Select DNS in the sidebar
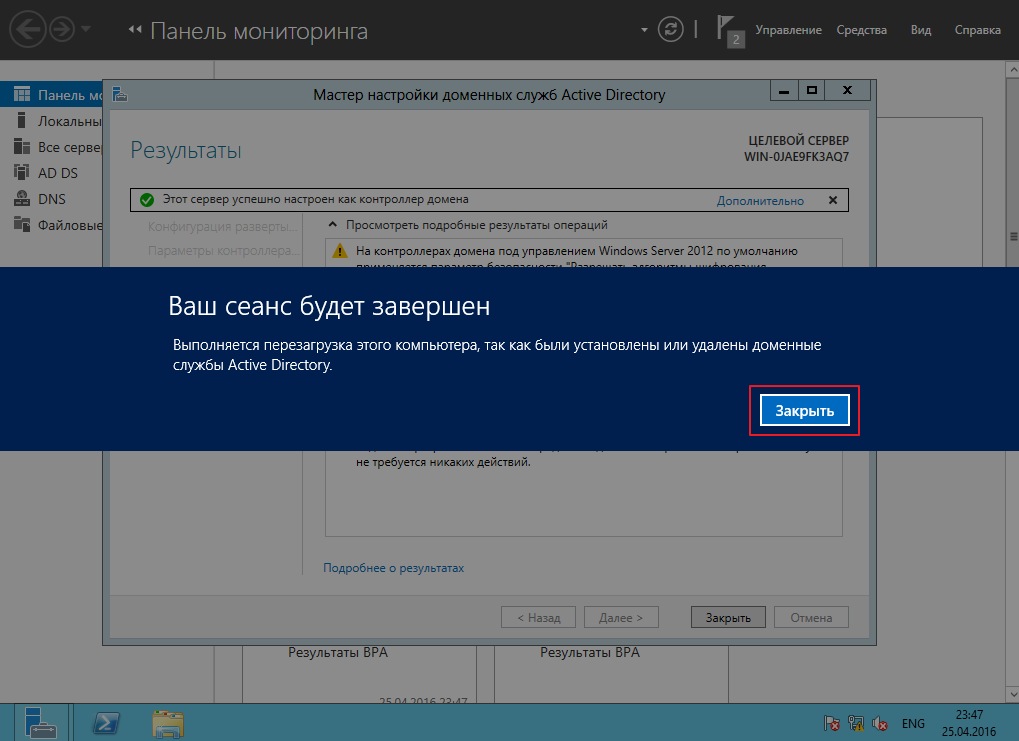This screenshot has height=741, width=1019. [x=51, y=199]
